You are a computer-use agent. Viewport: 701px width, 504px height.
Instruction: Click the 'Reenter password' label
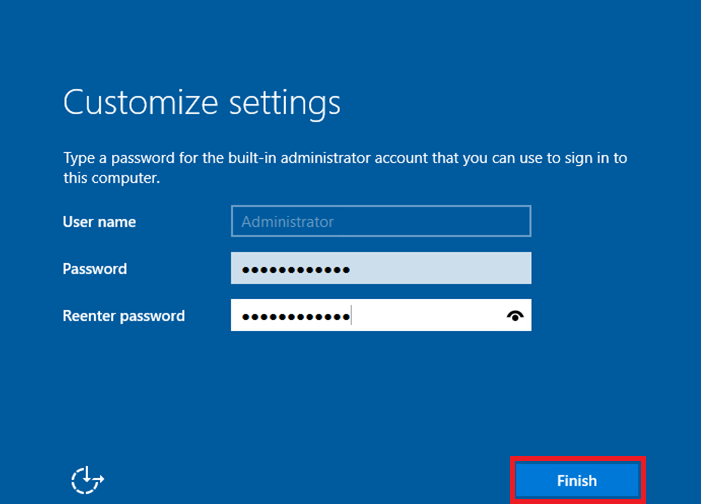tap(123, 316)
